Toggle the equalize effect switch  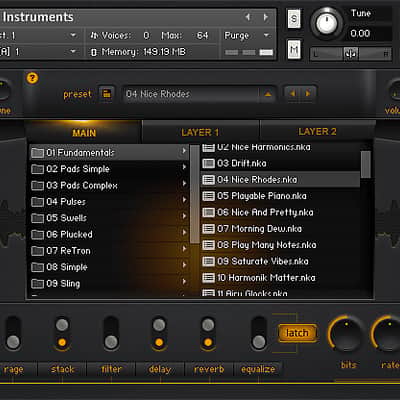259,333
